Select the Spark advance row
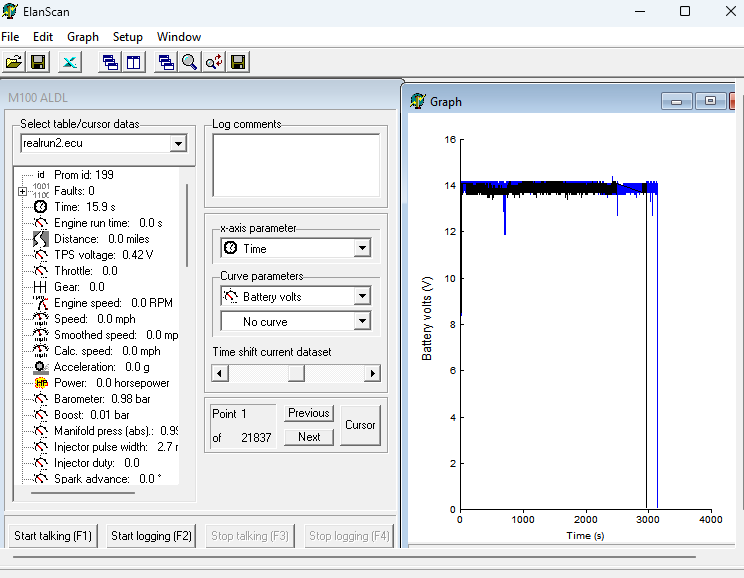 point(108,479)
